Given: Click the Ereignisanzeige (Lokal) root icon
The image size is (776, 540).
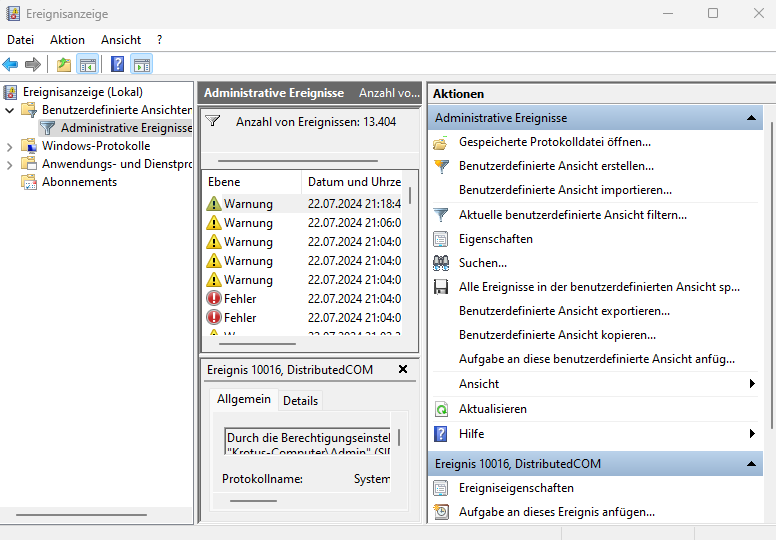Looking at the screenshot, I should (10, 92).
